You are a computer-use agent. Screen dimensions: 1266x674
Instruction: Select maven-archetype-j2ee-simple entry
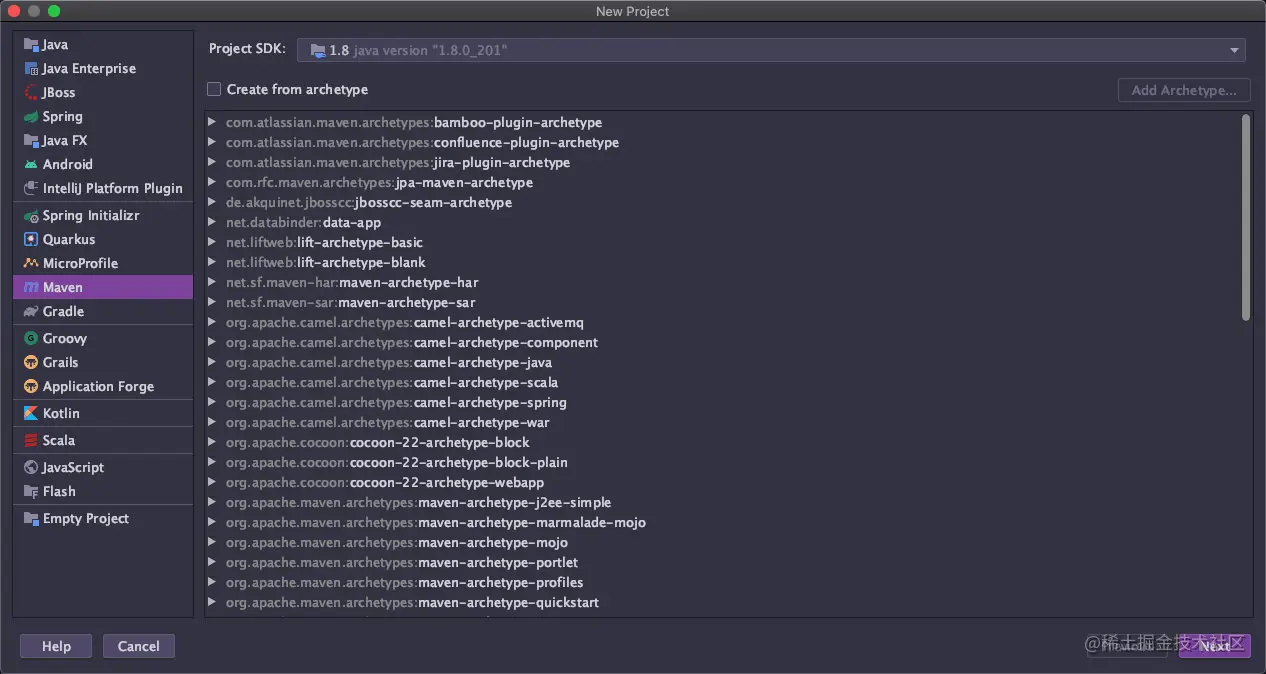tap(419, 502)
